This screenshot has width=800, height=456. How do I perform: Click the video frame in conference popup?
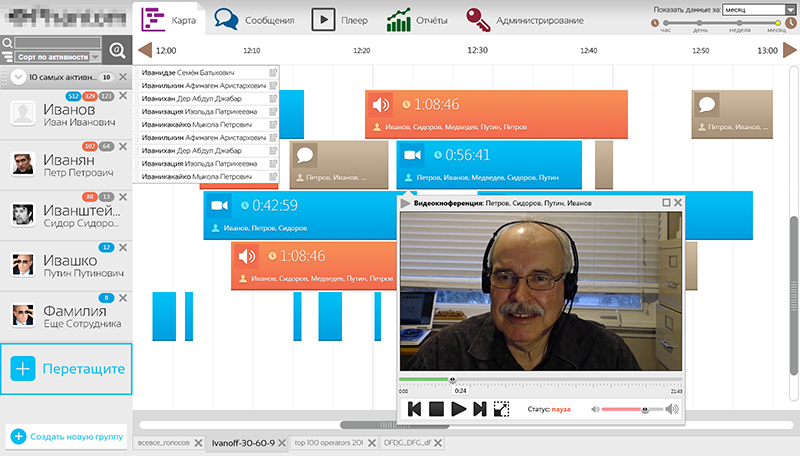click(x=541, y=291)
